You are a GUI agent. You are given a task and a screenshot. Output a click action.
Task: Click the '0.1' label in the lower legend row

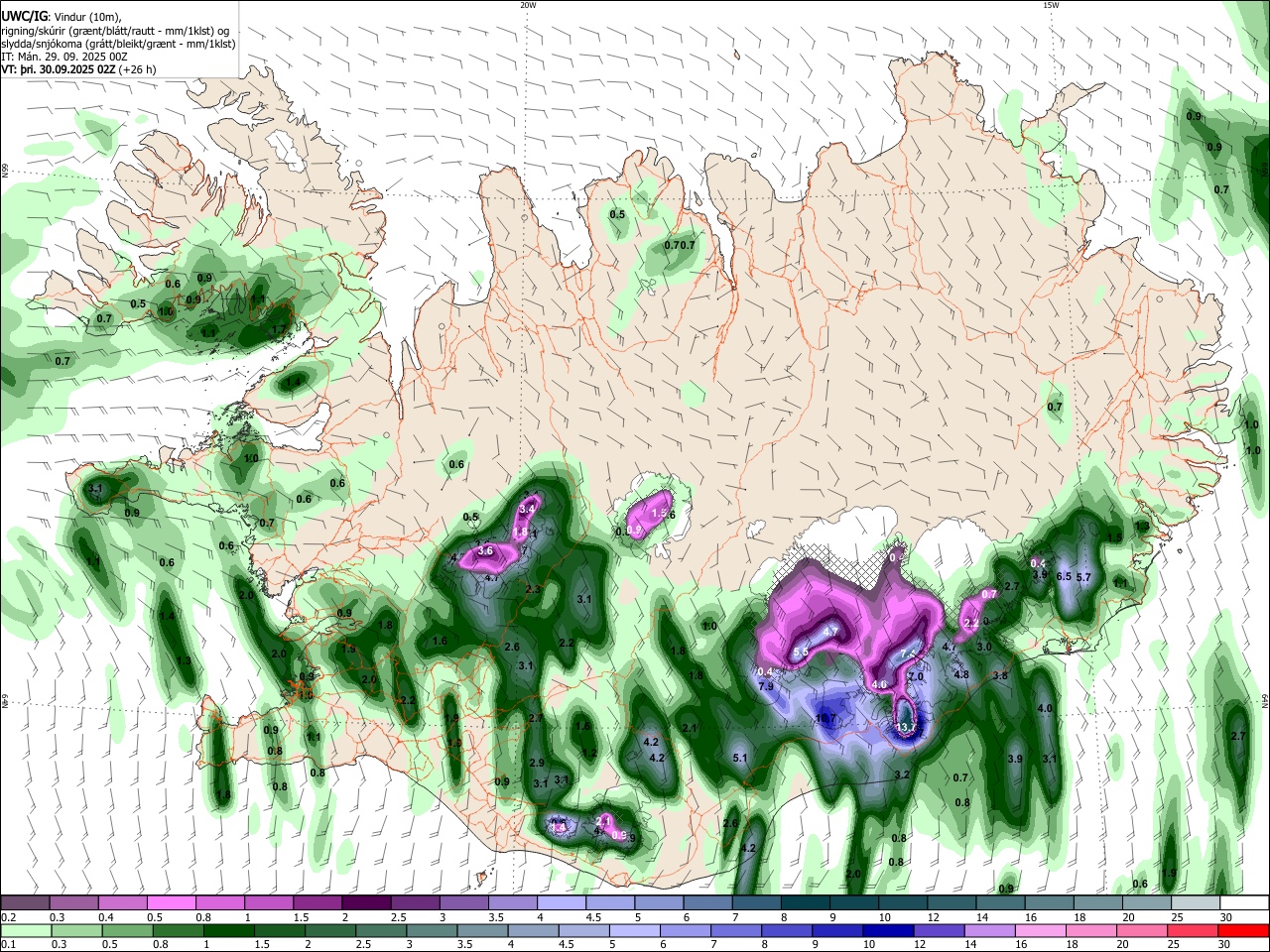9,945
